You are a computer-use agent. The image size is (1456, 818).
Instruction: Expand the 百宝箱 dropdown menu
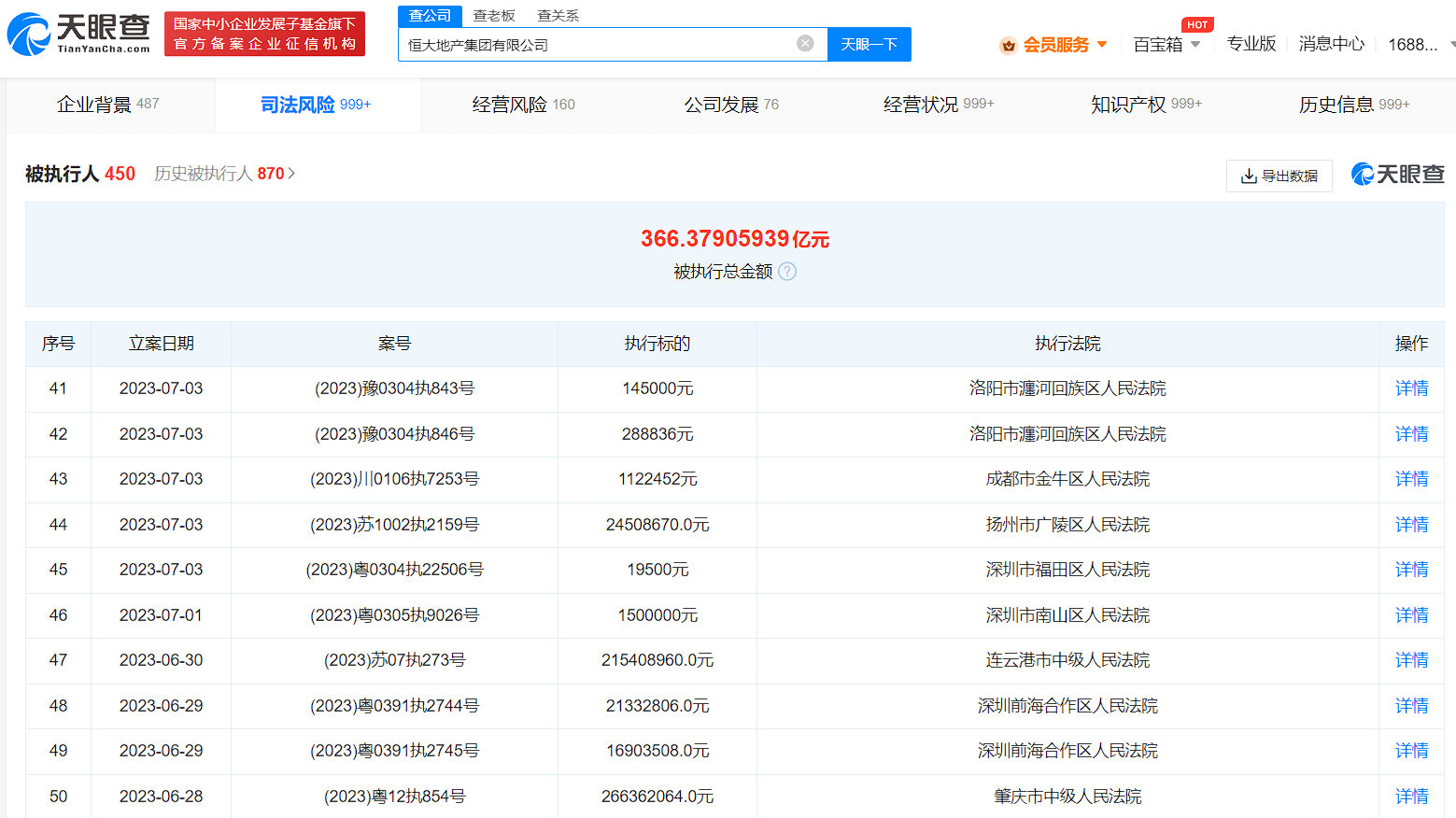point(1195,45)
